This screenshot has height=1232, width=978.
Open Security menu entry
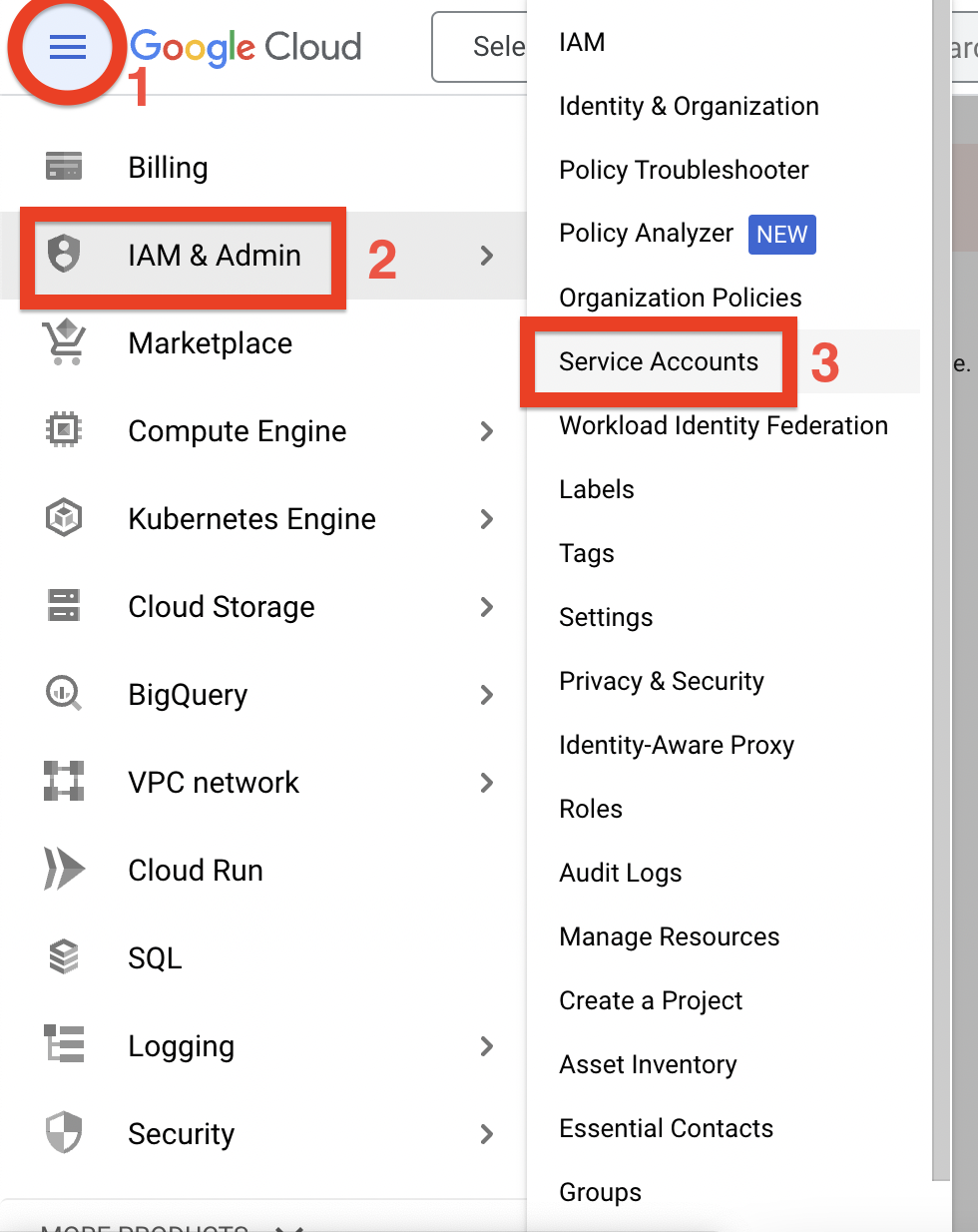click(x=182, y=1134)
